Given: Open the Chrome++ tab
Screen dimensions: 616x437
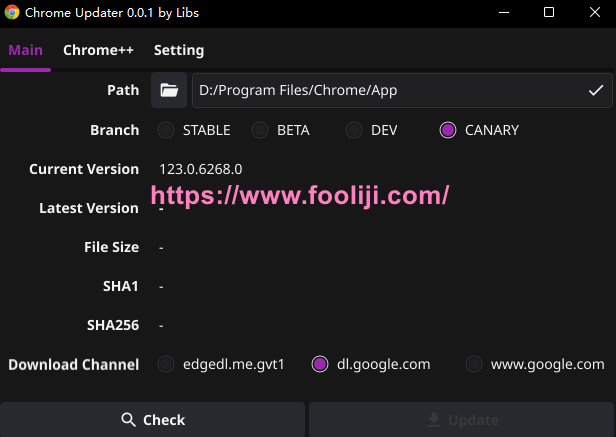Looking at the screenshot, I should coord(98,50).
